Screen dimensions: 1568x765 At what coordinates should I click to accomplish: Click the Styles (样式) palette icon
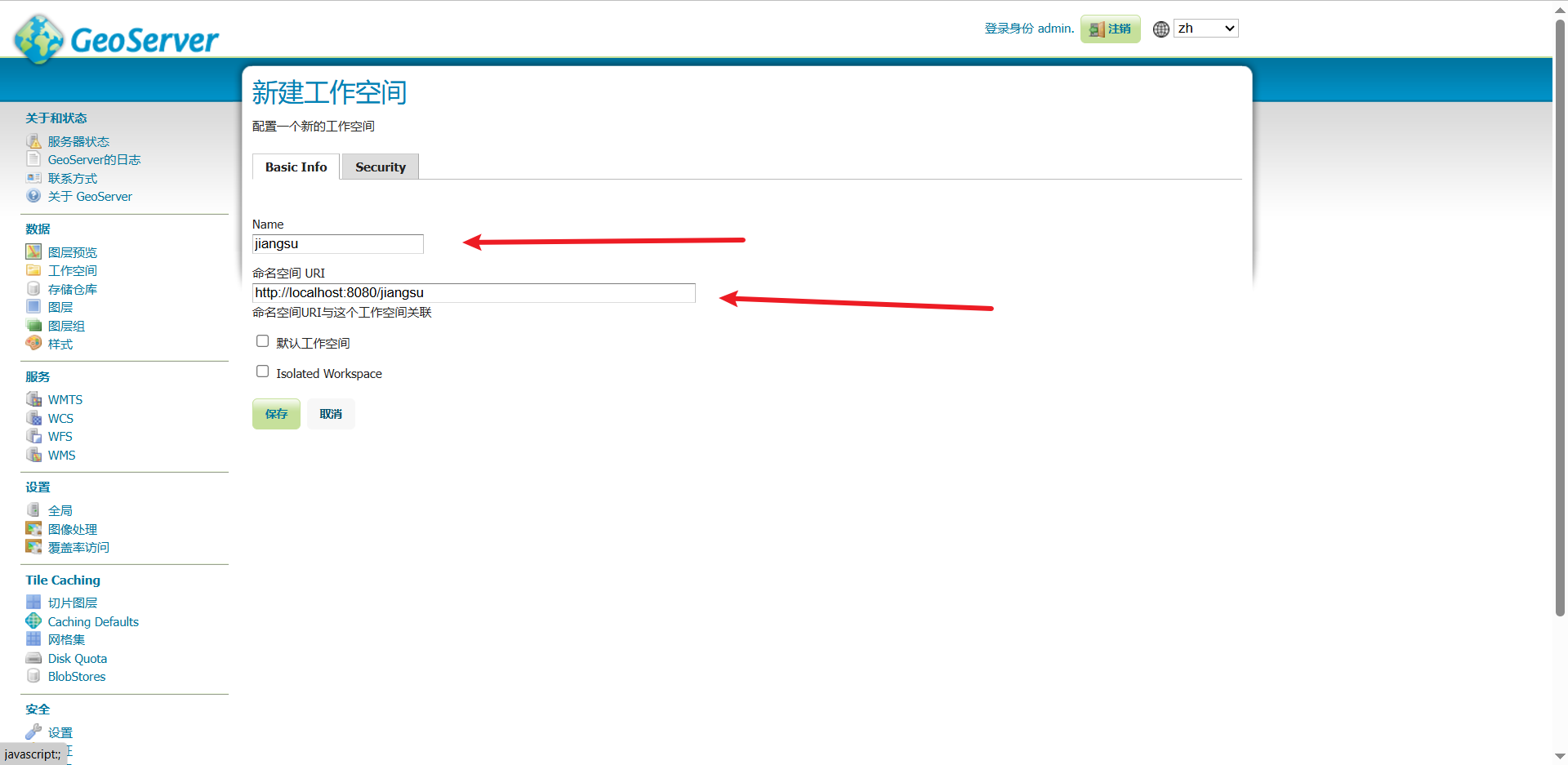coord(33,344)
